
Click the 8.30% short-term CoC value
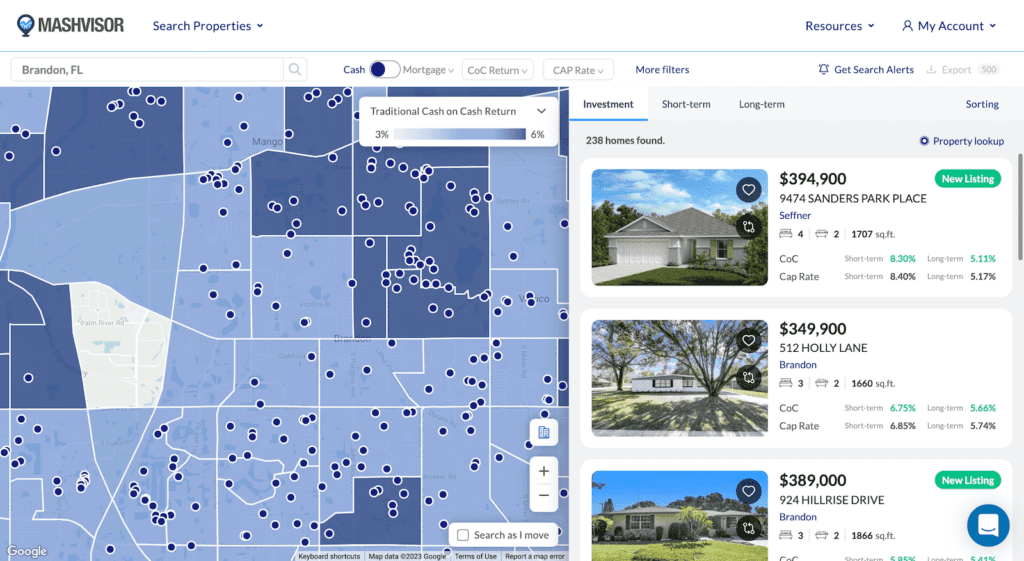click(x=903, y=259)
